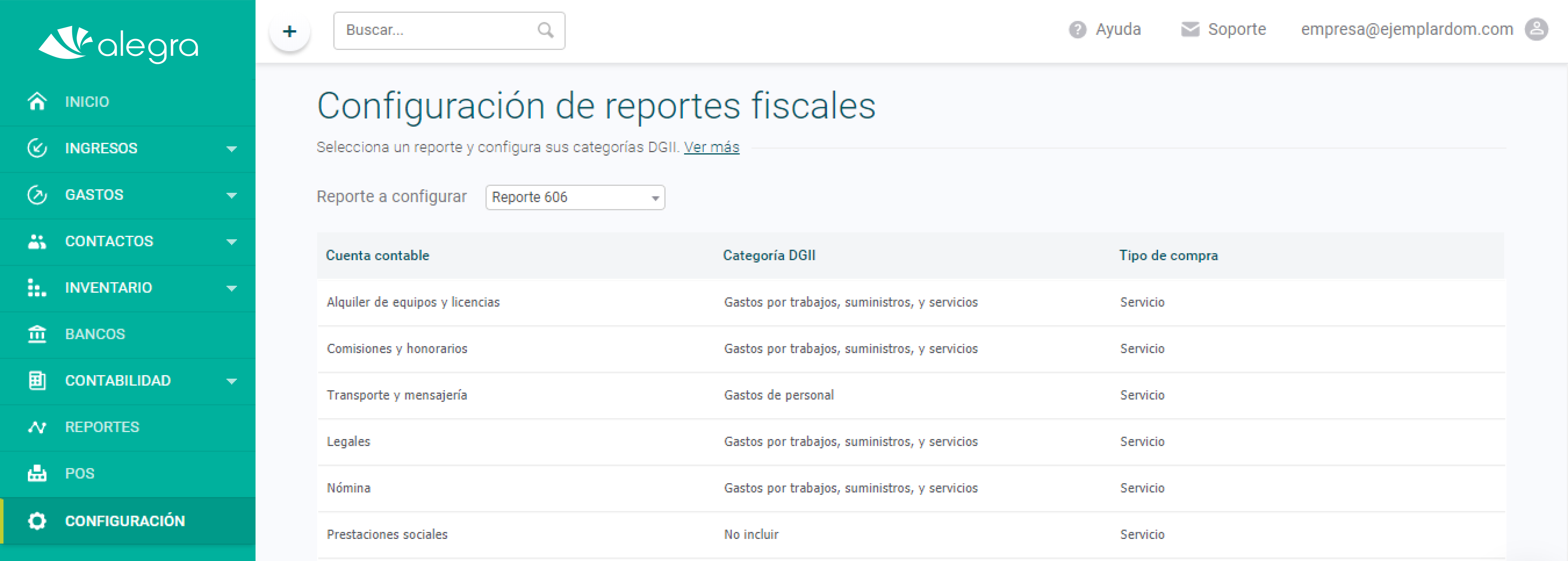Image resolution: width=1568 pixels, height=561 pixels.
Task: Open the Contactos menu item
Action: (128, 242)
